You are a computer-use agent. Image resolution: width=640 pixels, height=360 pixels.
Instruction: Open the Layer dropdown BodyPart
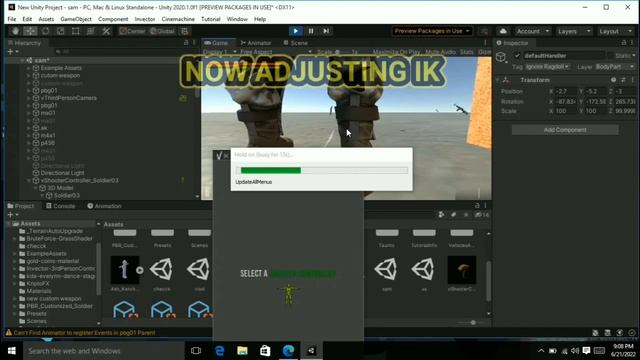(615, 67)
